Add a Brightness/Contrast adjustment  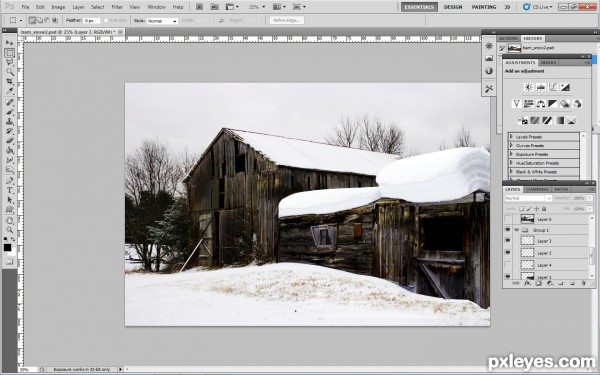[528, 87]
